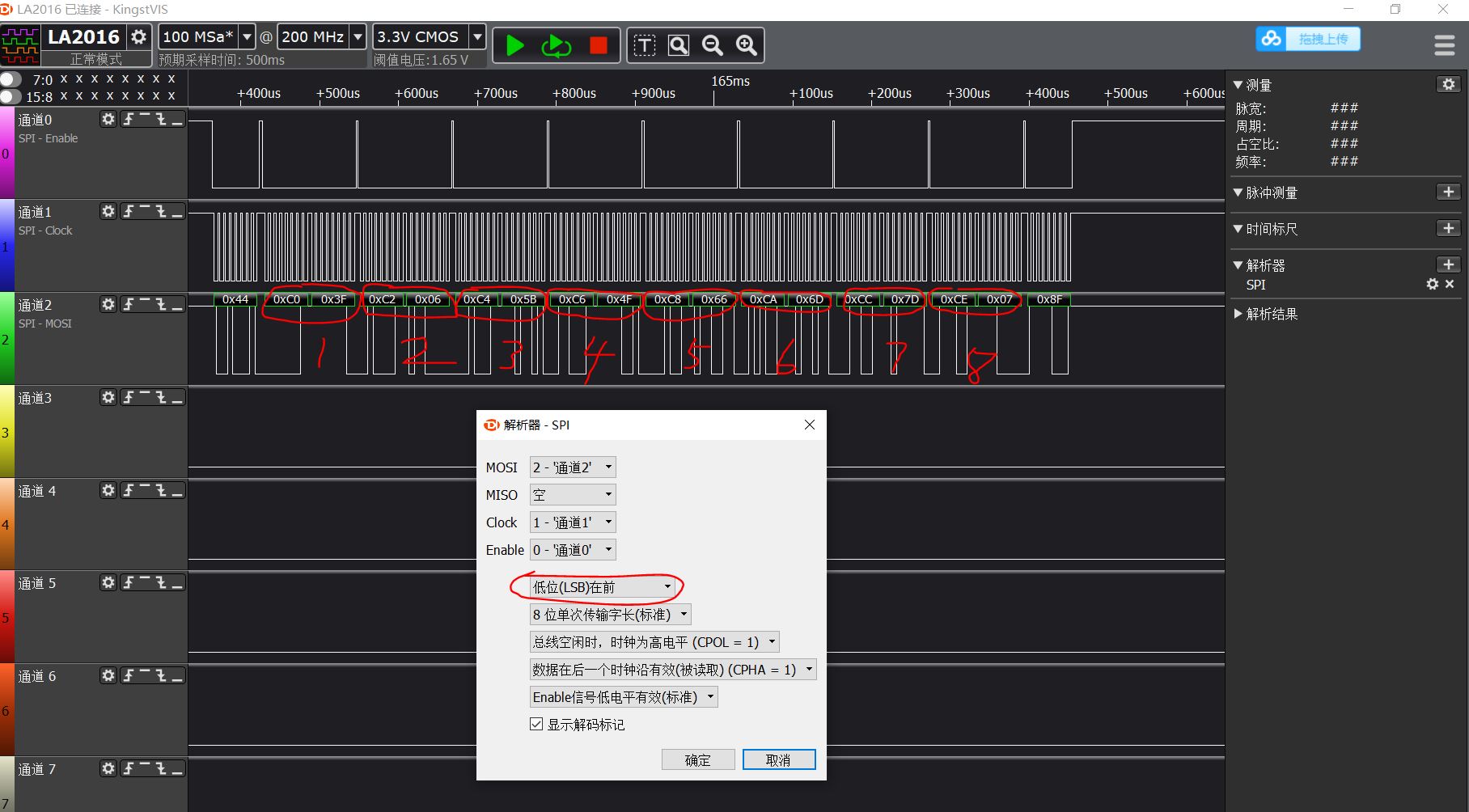Screen dimensions: 1469x812
Task: Start a capture with the green play icon
Action: tap(514, 45)
